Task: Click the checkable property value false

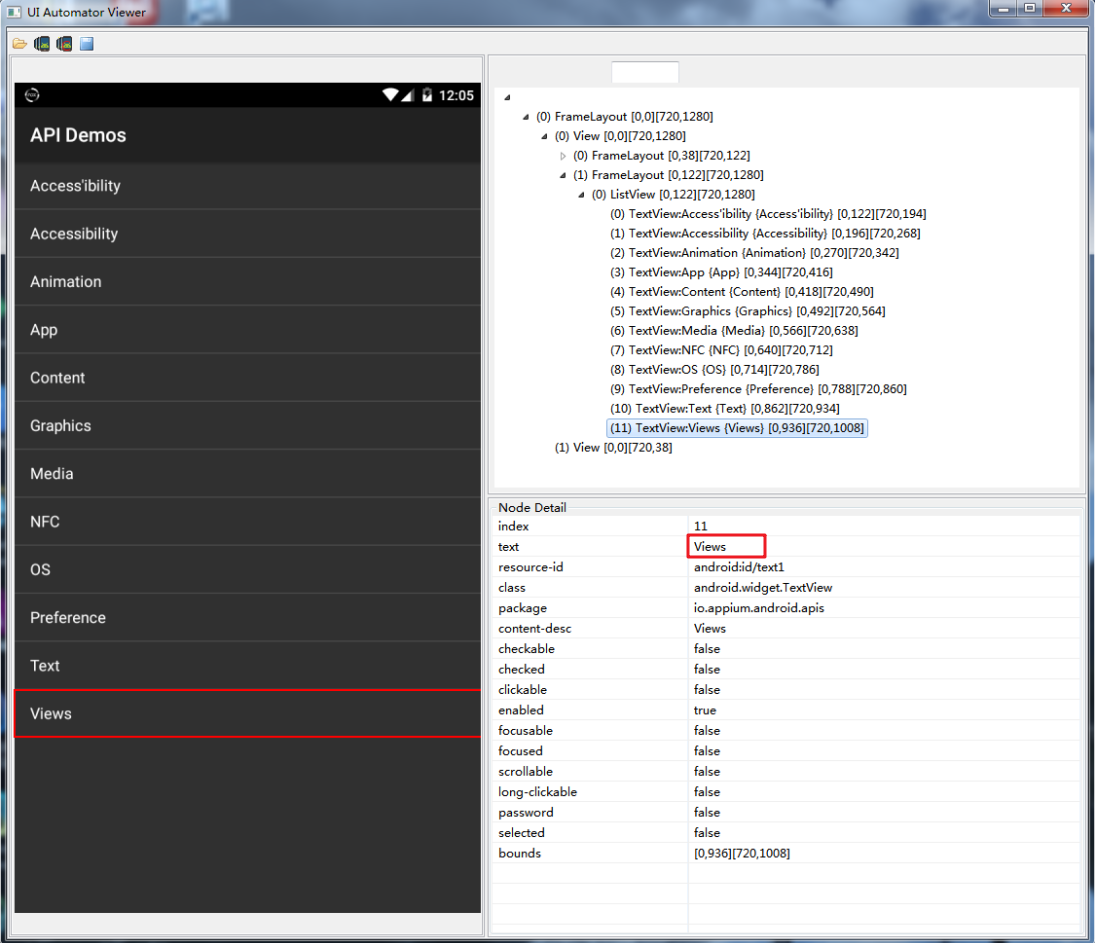Action: tap(707, 649)
